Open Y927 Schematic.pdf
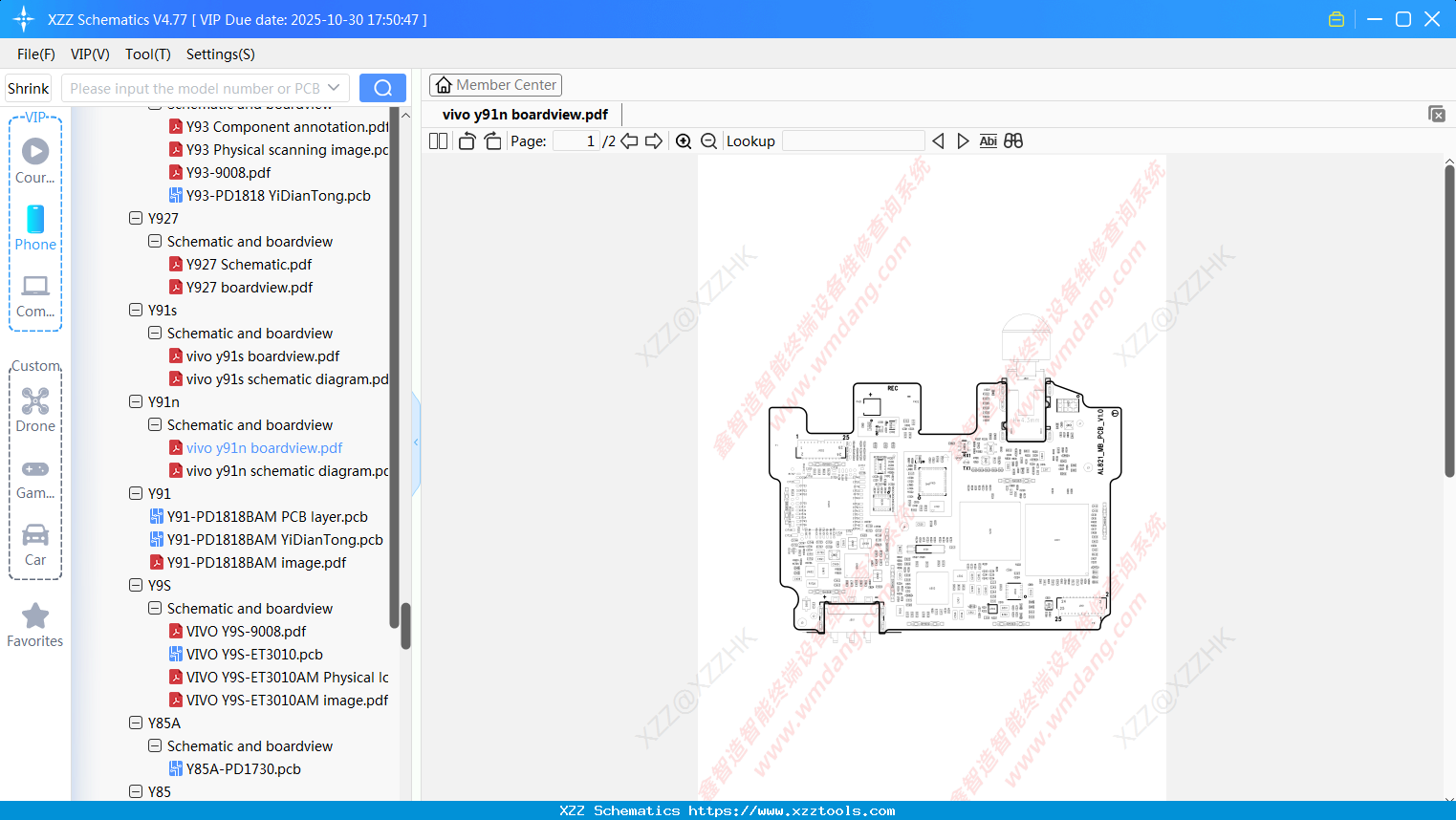The width and height of the screenshot is (1456, 820). [240, 264]
